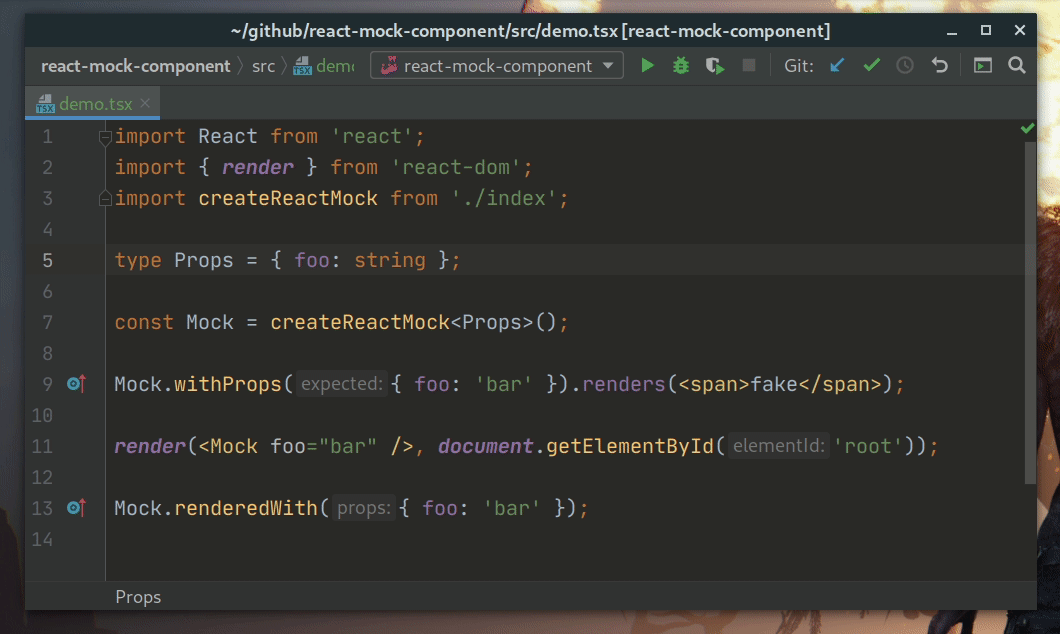Screen dimensions: 1060x634
Task: Click 'elementId:' parameter hint
Action: [x=779, y=446]
